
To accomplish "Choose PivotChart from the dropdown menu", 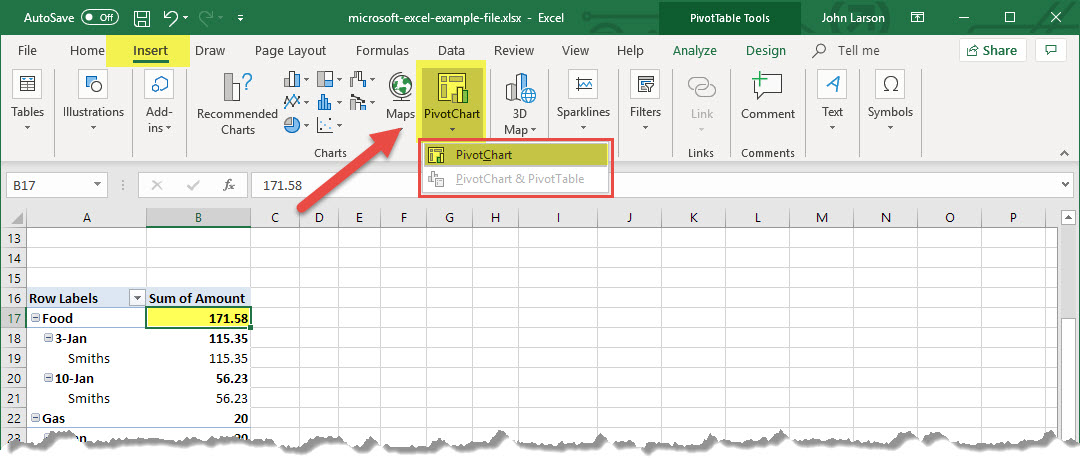I will [483, 155].
